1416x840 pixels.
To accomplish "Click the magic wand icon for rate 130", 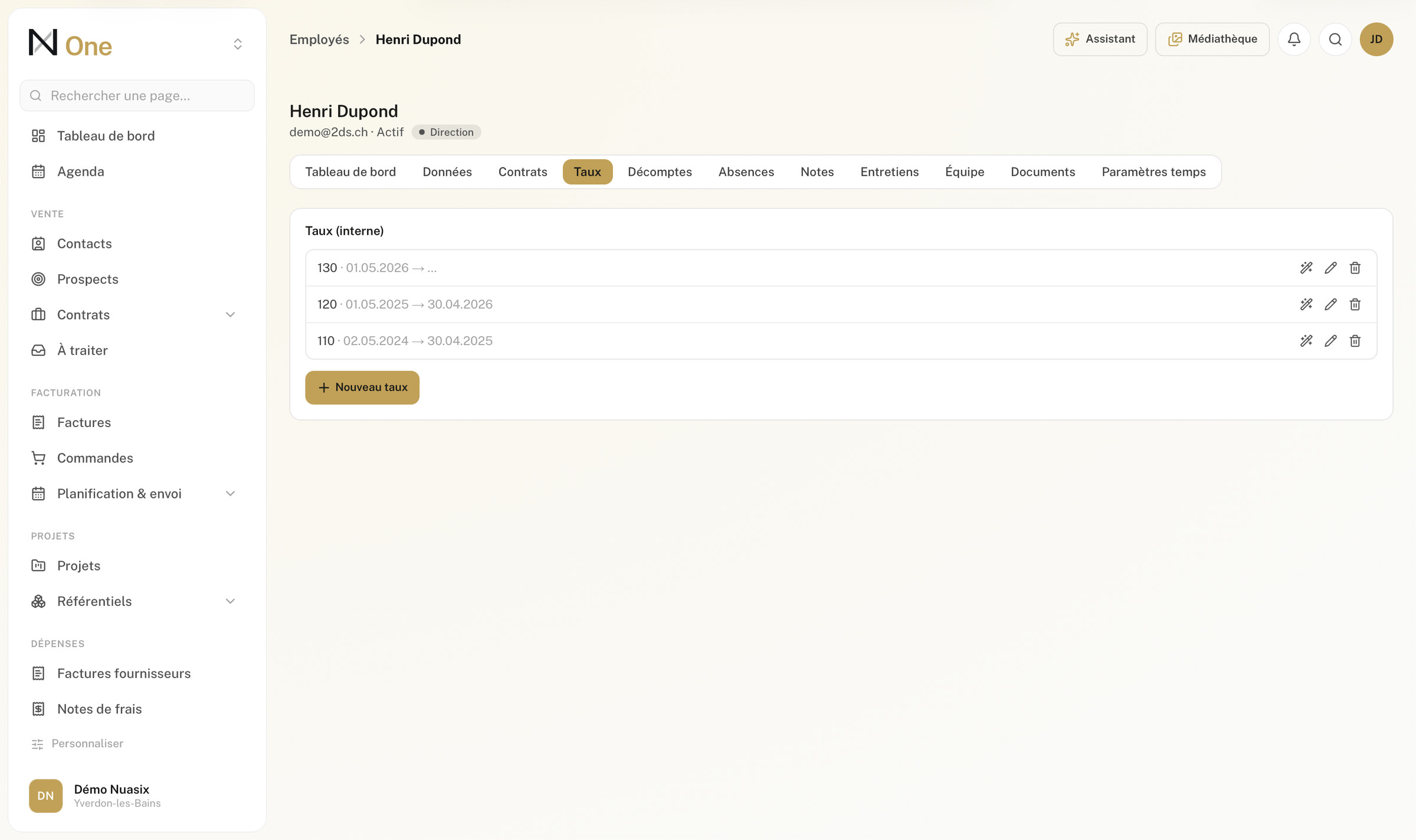I will click(x=1306, y=268).
